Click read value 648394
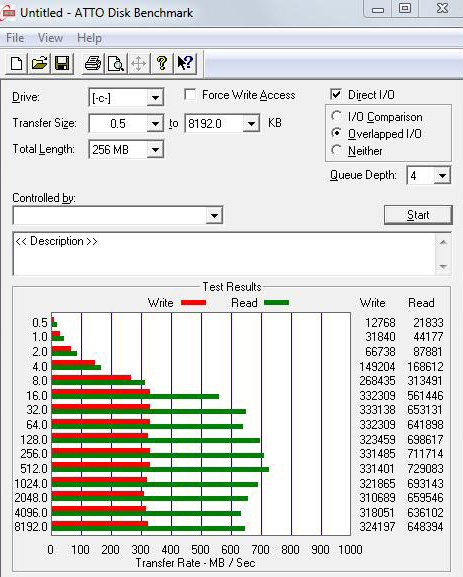This screenshot has height=577, width=463. tap(425, 527)
